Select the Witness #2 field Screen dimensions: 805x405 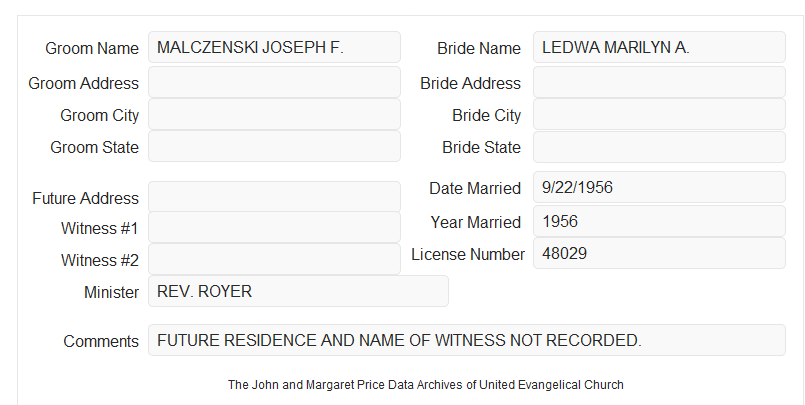274,259
